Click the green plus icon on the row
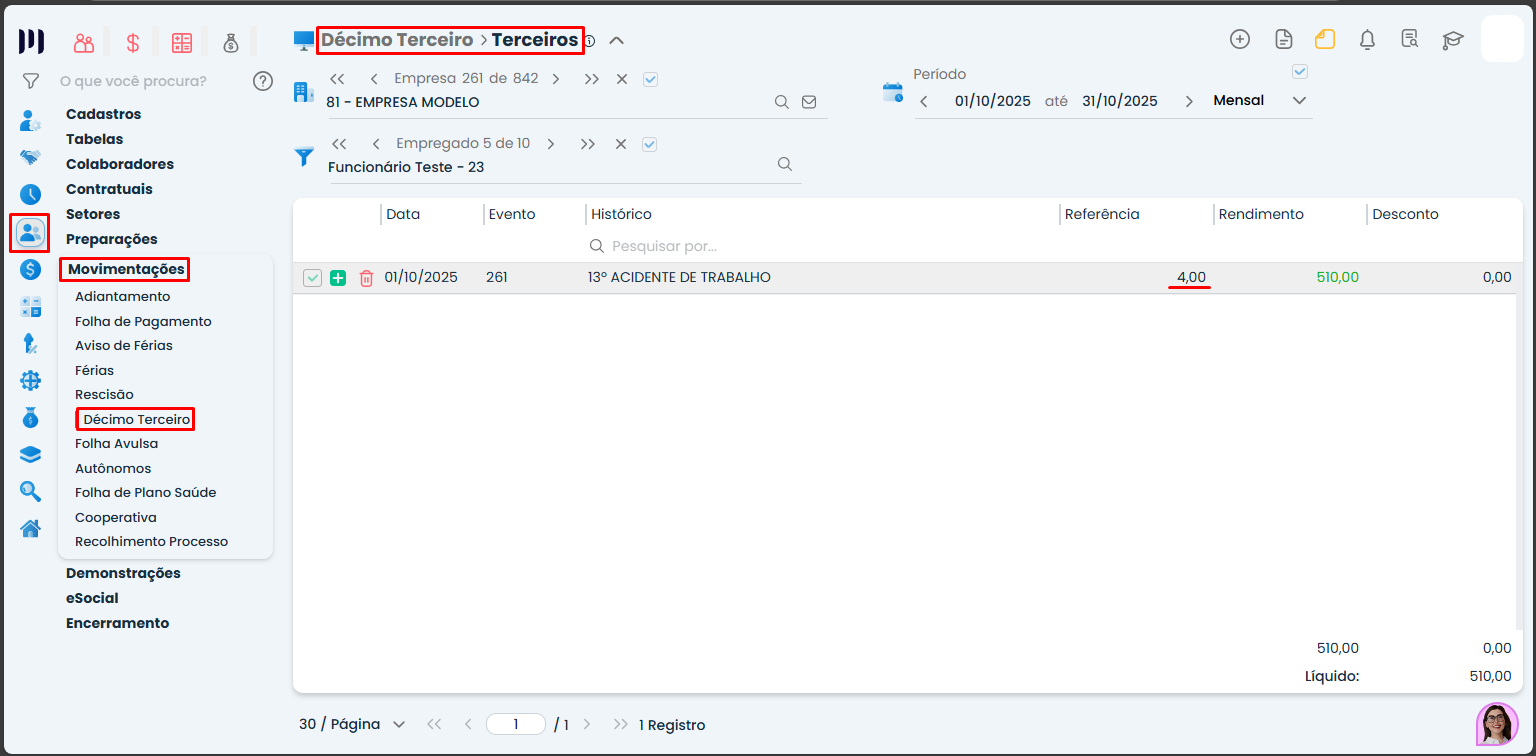 [338, 278]
